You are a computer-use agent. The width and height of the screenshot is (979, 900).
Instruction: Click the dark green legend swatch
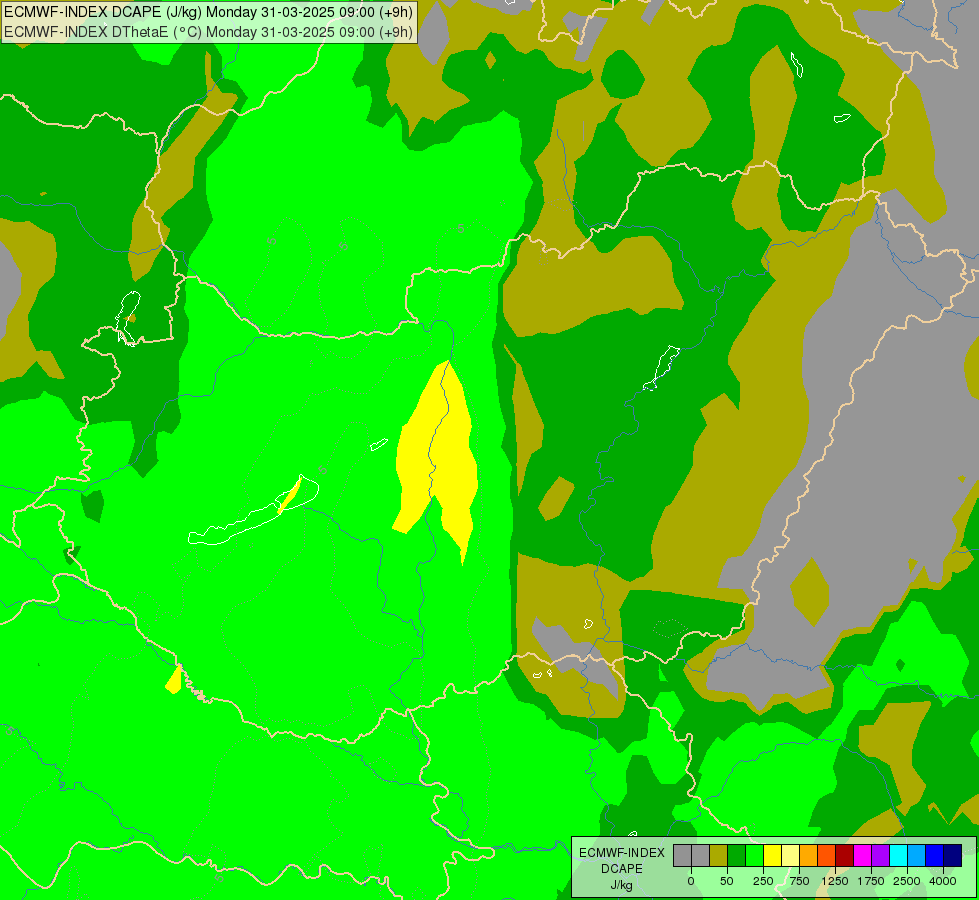736,856
